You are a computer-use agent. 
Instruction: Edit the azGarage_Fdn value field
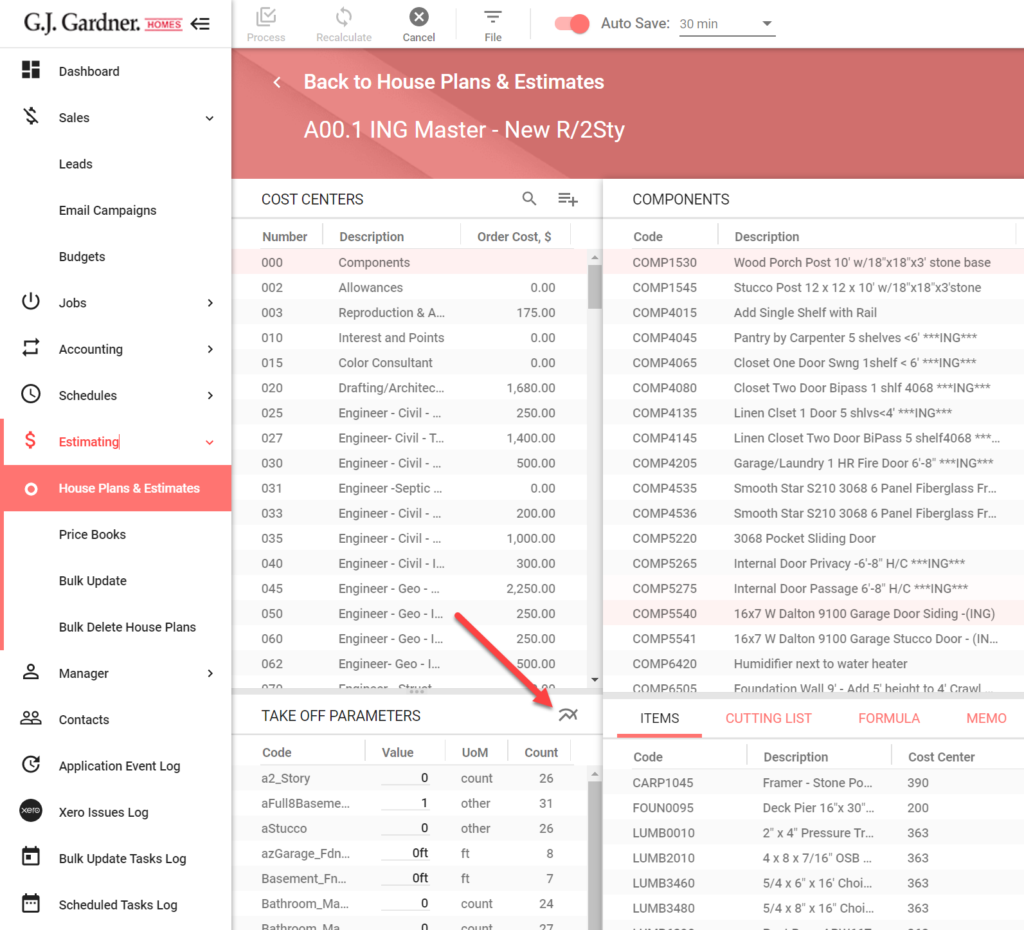405,853
